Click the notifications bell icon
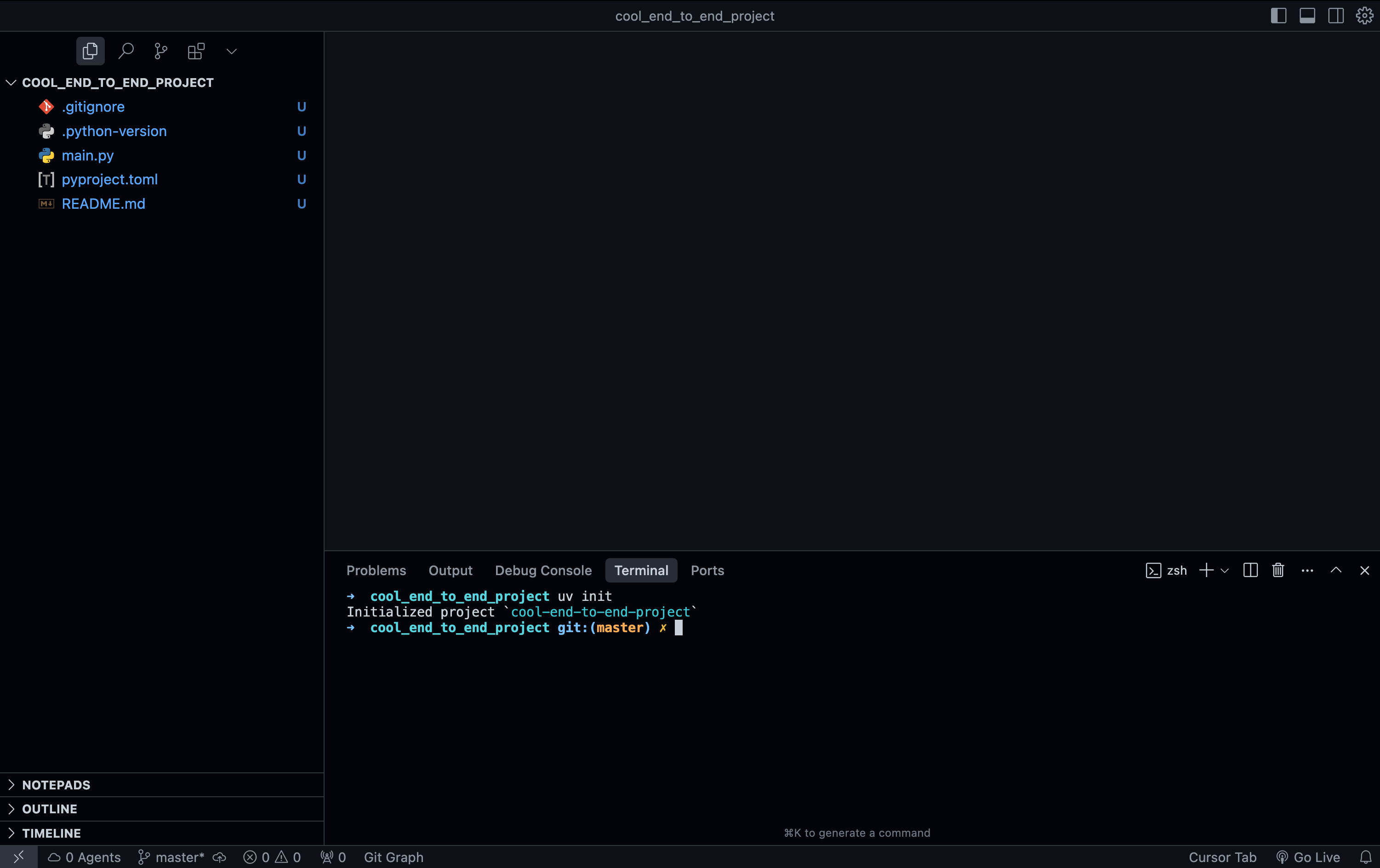Image resolution: width=1380 pixels, height=868 pixels. [x=1366, y=857]
